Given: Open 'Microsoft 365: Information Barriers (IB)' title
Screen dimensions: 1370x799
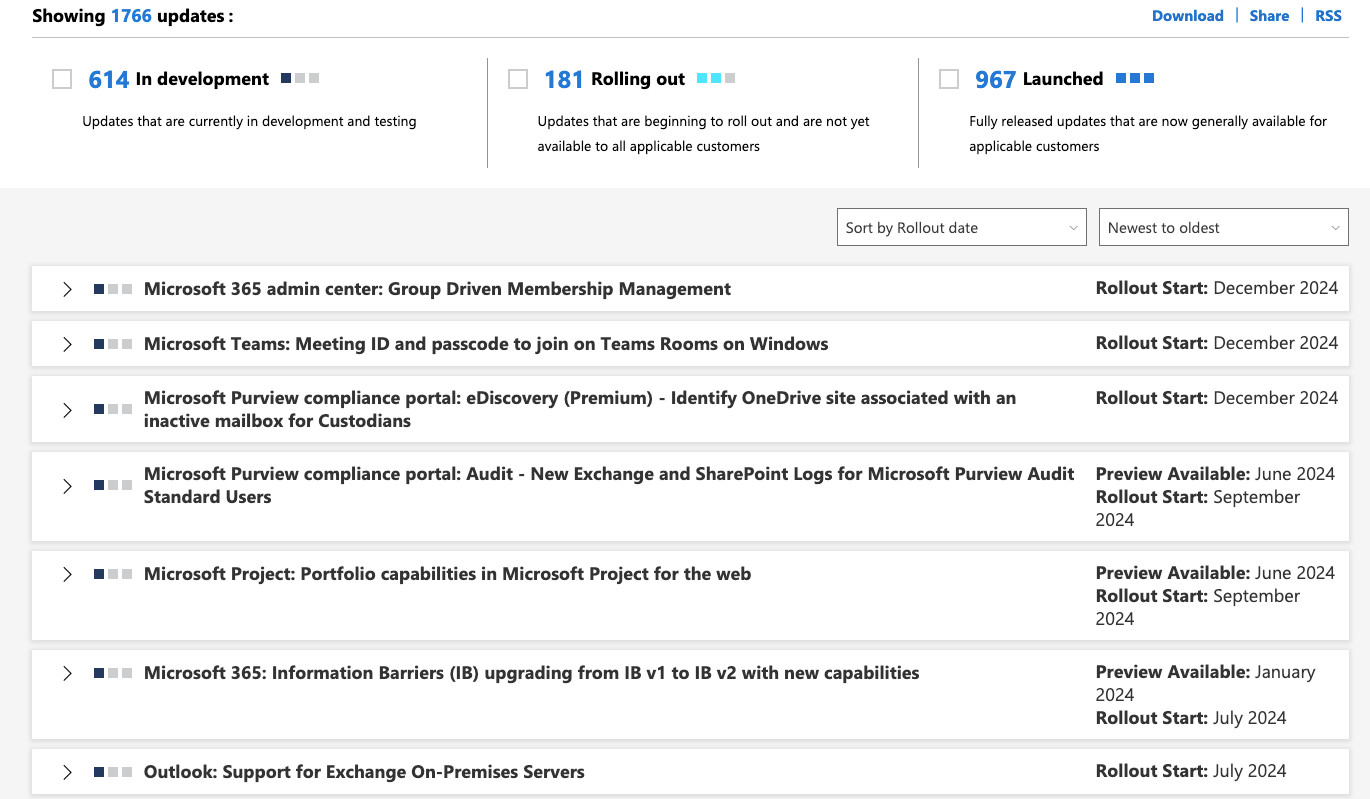Looking at the screenshot, I should click(531, 673).
